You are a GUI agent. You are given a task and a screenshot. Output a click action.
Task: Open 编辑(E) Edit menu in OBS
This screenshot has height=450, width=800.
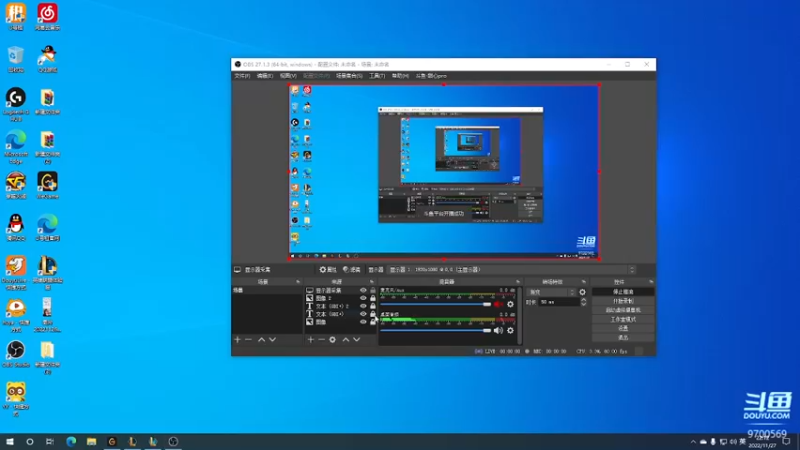[x=265, y=76]
